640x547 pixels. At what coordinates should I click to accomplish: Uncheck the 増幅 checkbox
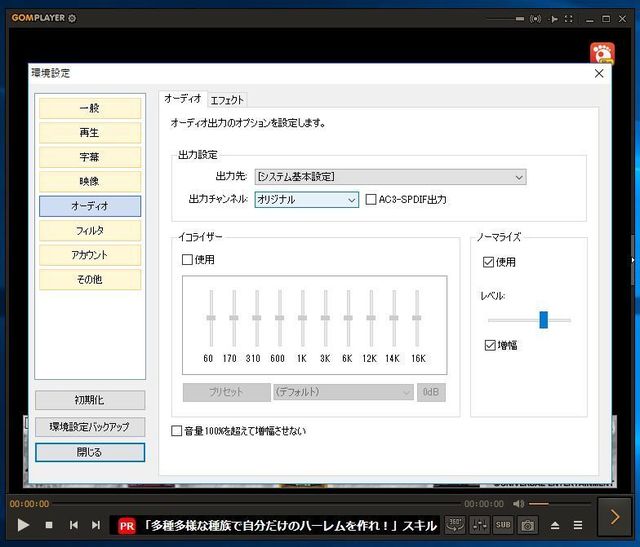[490, 345]
